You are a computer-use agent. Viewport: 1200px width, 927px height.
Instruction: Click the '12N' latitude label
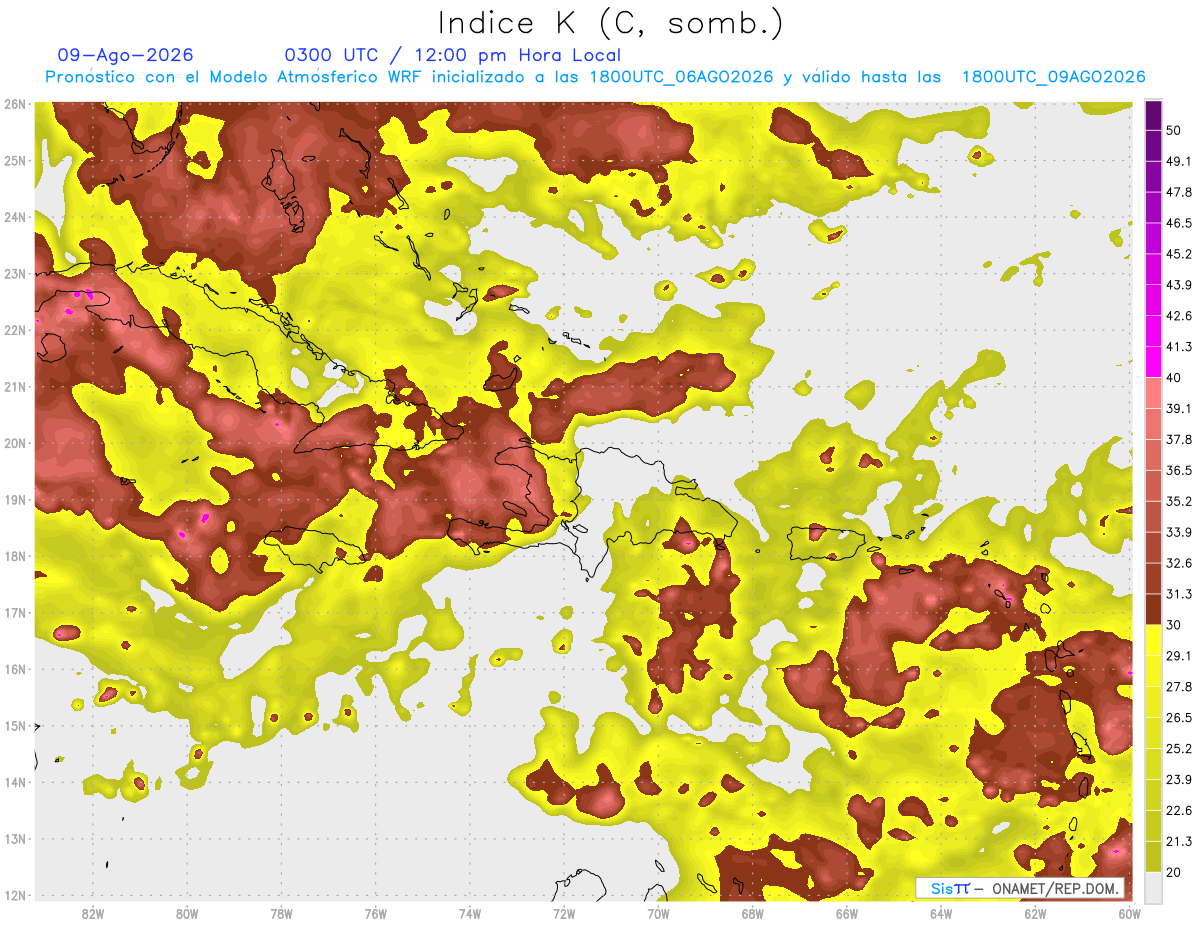(15, 895)
